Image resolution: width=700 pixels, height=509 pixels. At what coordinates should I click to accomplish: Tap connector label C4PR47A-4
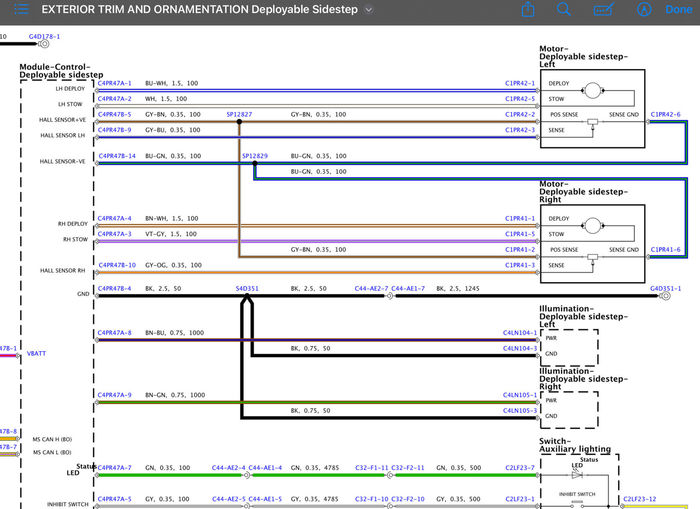pyautogui.click(x=114, y=218)
